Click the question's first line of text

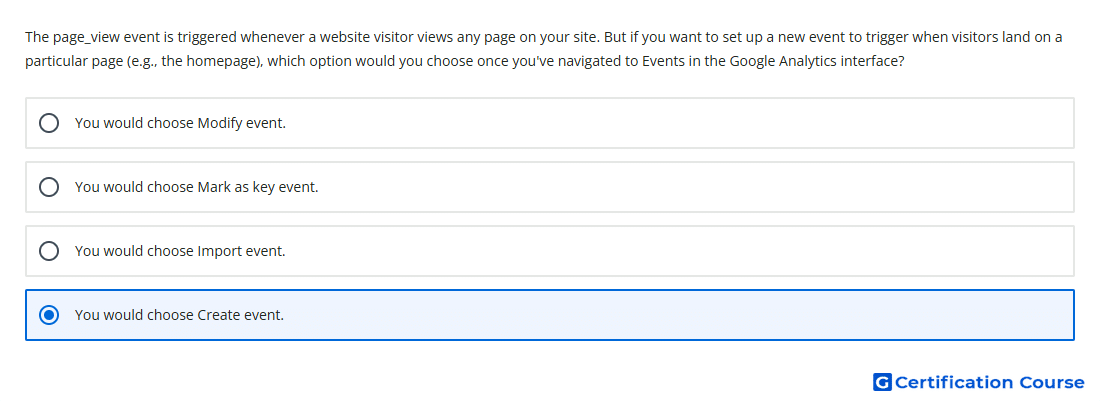pyautogui.click(x=544, y=37)
